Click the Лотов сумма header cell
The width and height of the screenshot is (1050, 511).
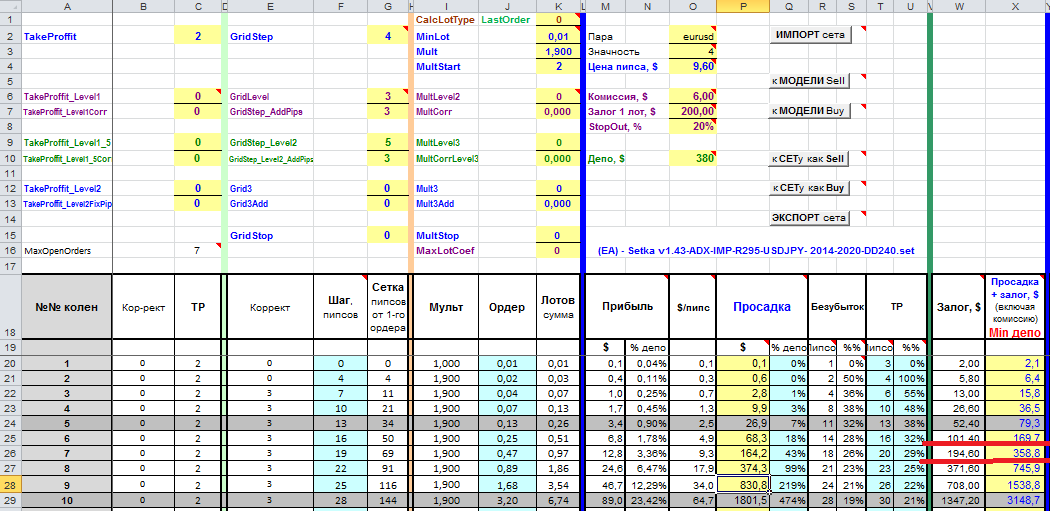558,306
